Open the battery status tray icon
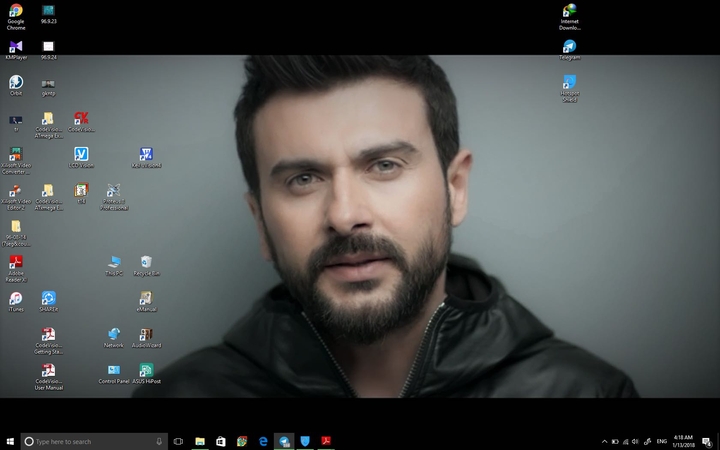Screen dimensions: 720x450 tap(615, 442)
